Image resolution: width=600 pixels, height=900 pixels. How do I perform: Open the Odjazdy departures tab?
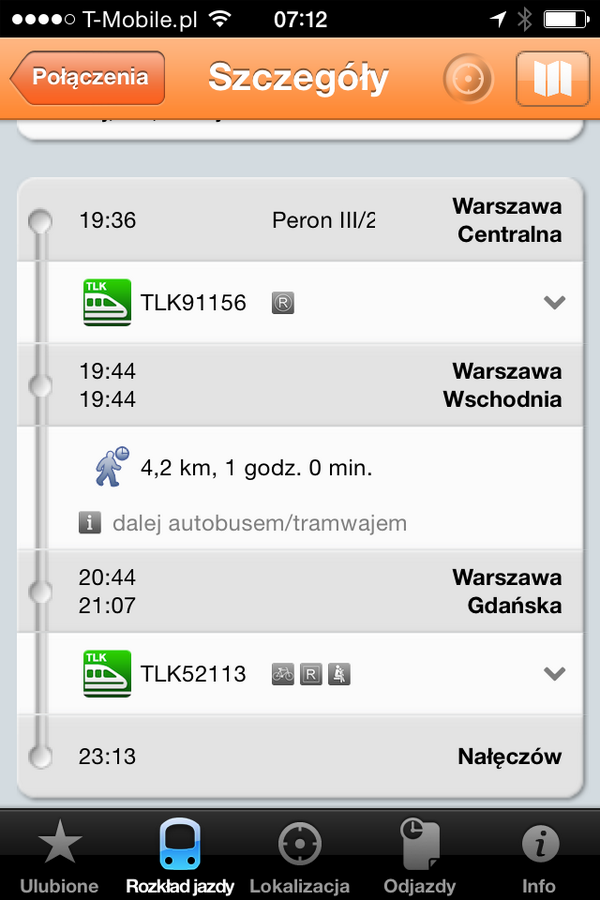[420, 855]
